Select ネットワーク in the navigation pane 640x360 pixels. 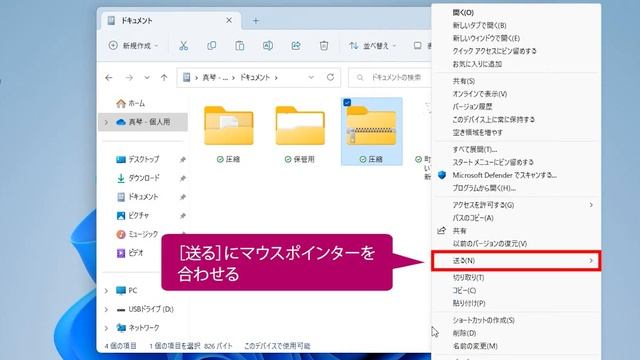(x=138, y=328)
